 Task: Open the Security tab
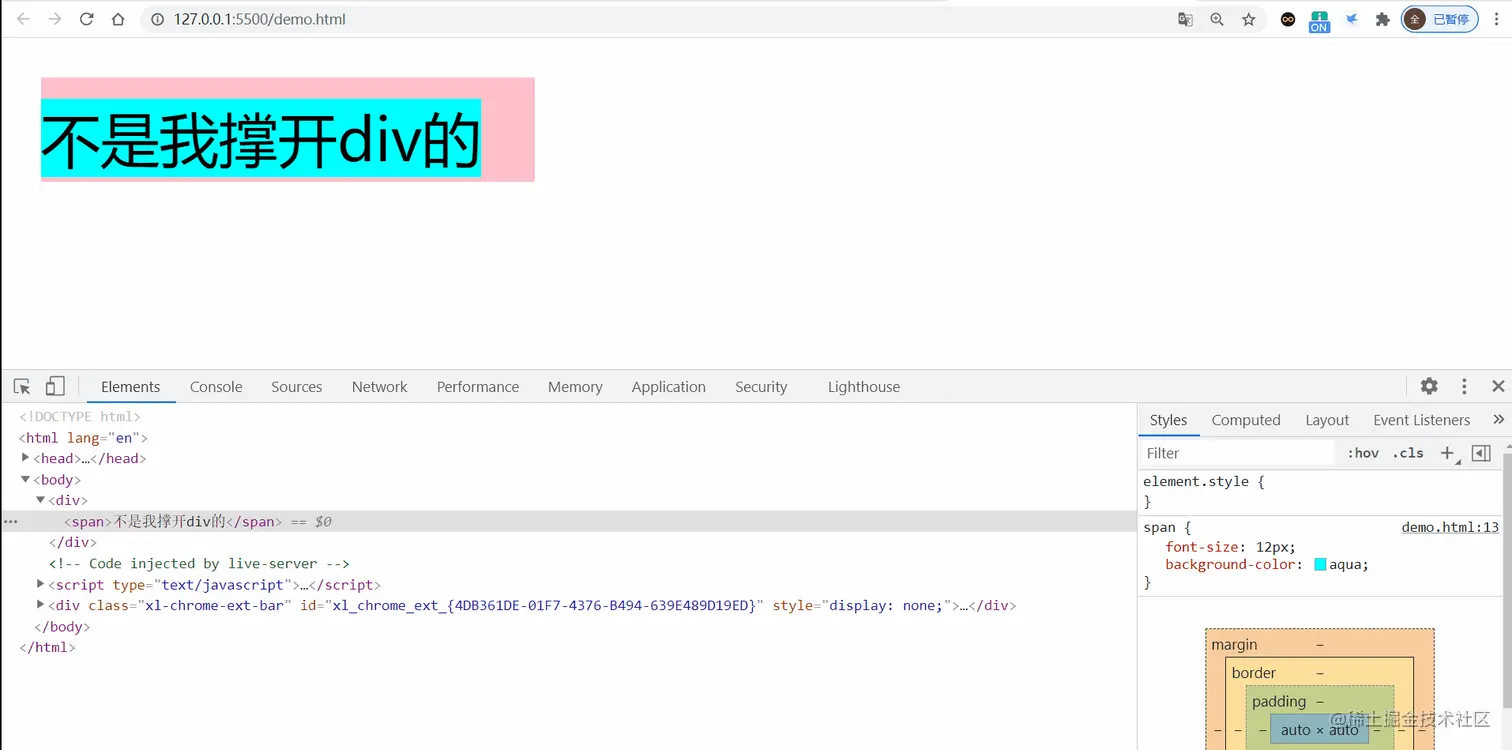pyautogui.click(x=761, y=387)
